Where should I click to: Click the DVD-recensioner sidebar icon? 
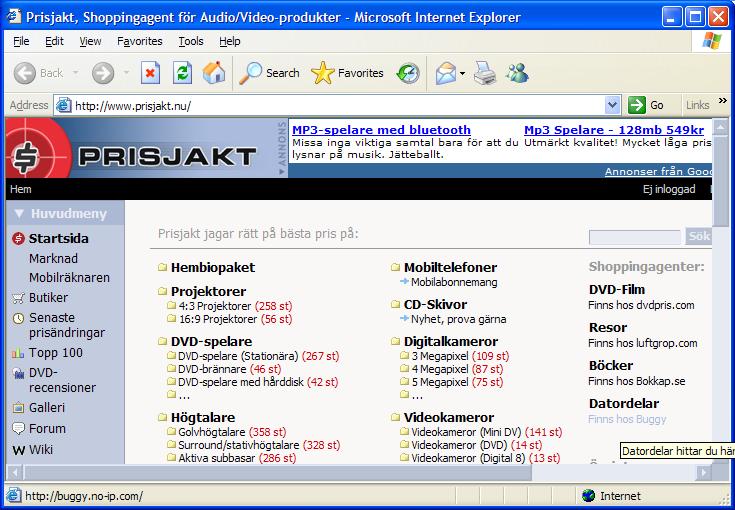click(18, 374)
